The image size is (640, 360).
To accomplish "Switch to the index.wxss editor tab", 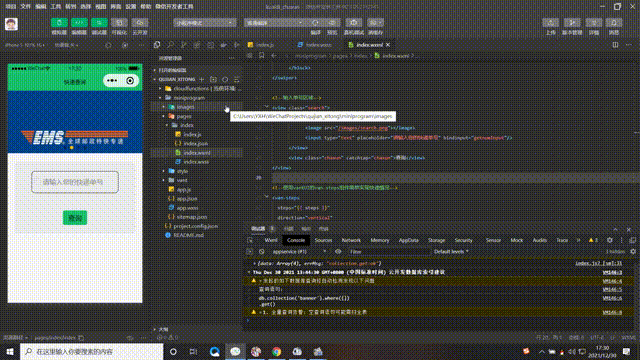I will coord(318,45).
